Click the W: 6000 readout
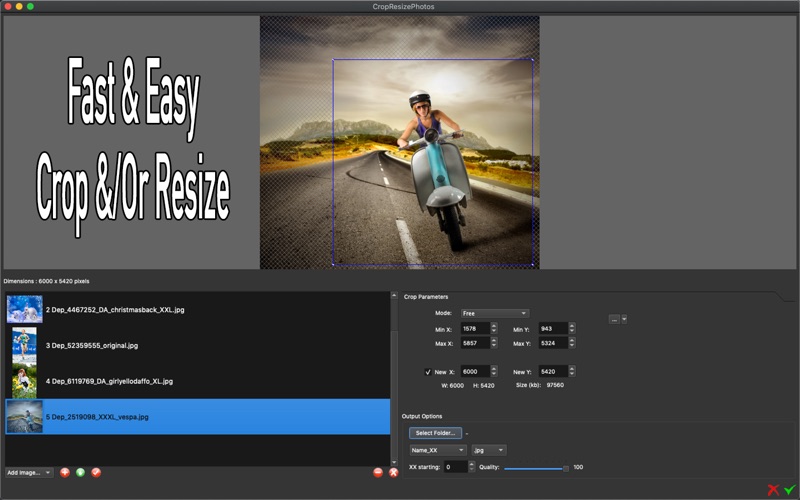The height and width of the screenshot is (500, 800). point(453,386)
